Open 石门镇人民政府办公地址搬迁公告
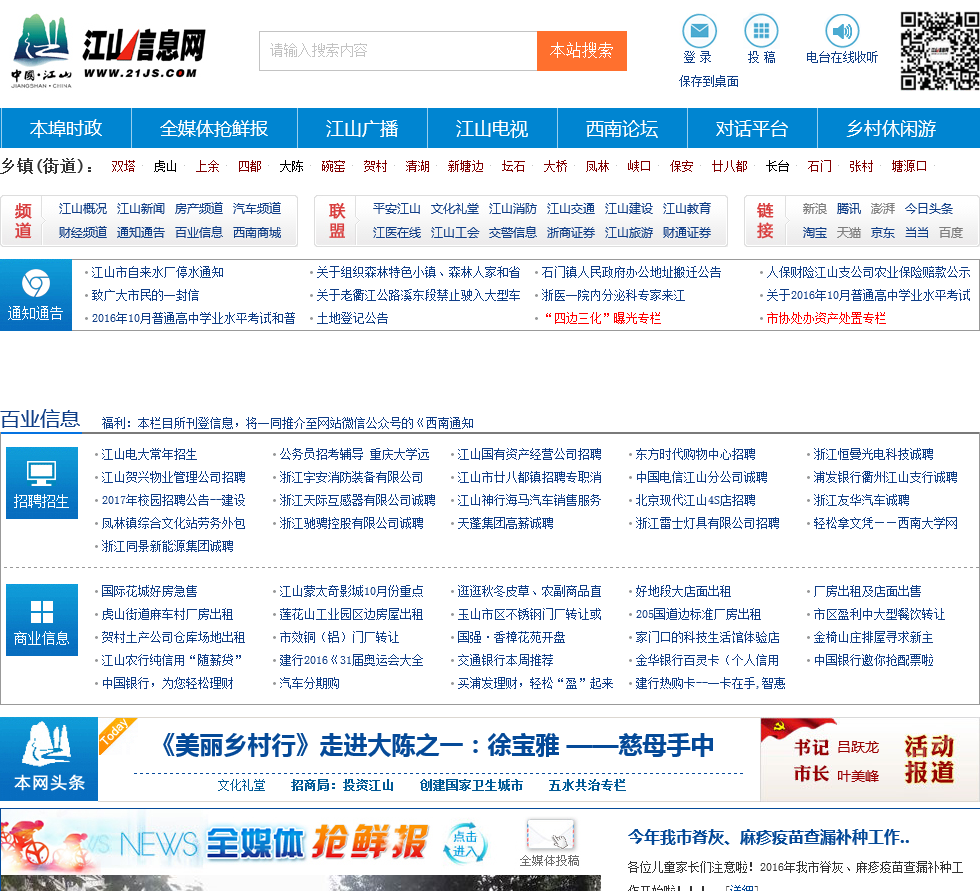This screenshot has width=980, height=891. point(631,272)
